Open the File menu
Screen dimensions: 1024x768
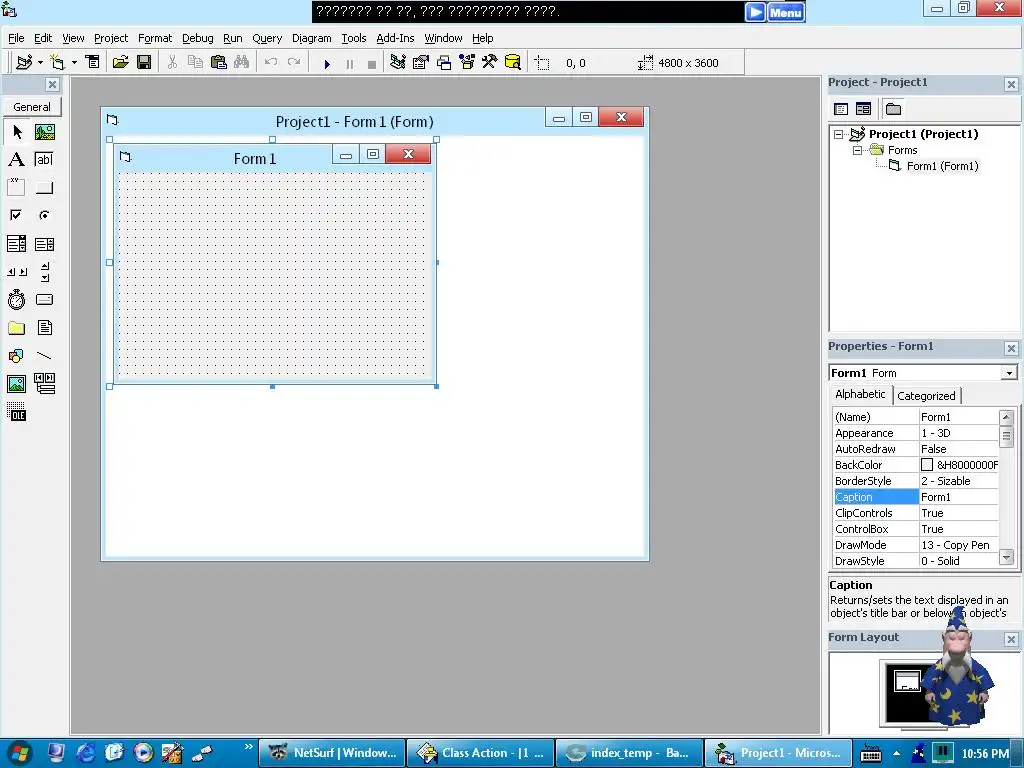click(x=16, y=38)
